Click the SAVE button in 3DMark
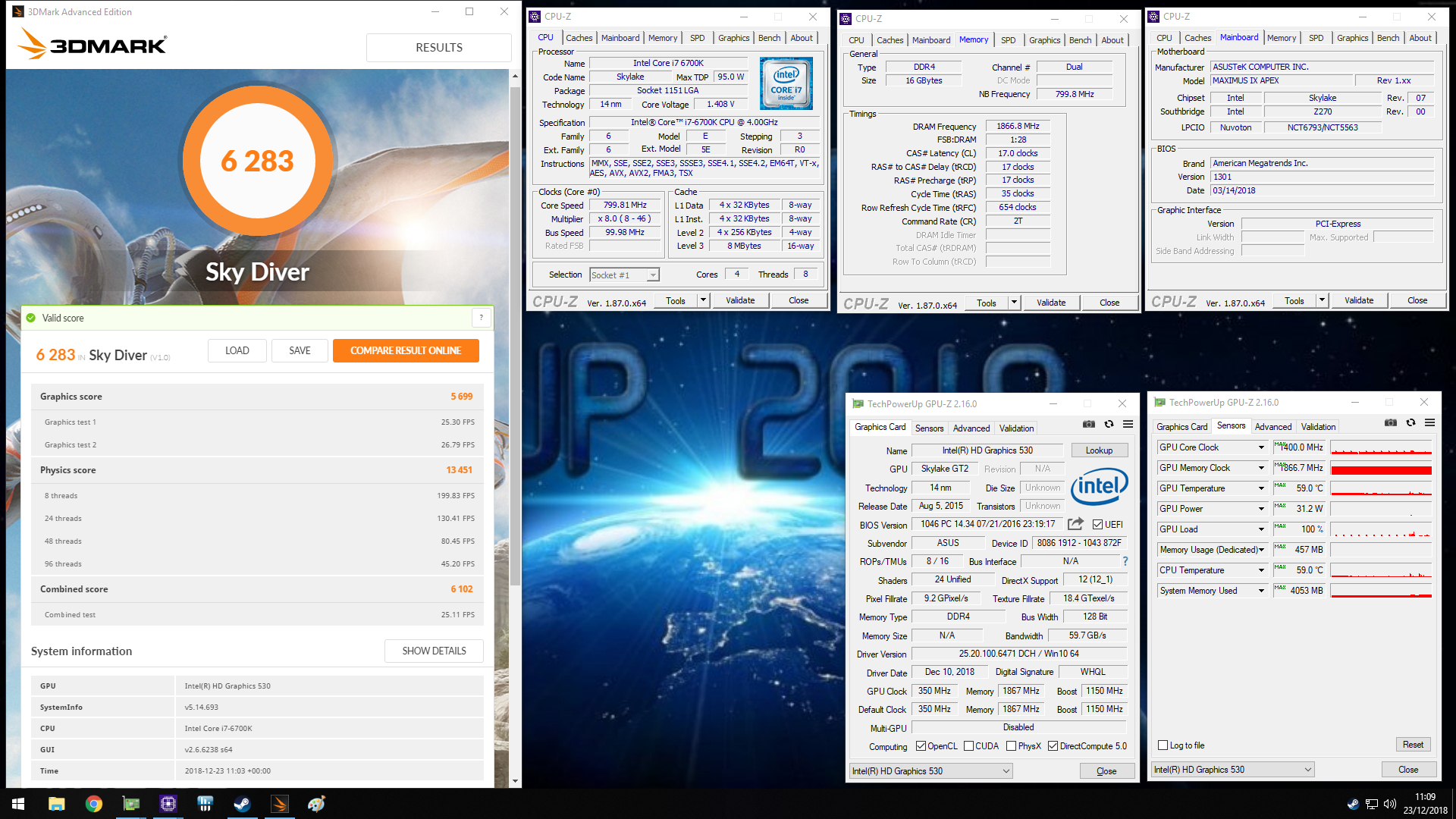 (x=300, y=350)
